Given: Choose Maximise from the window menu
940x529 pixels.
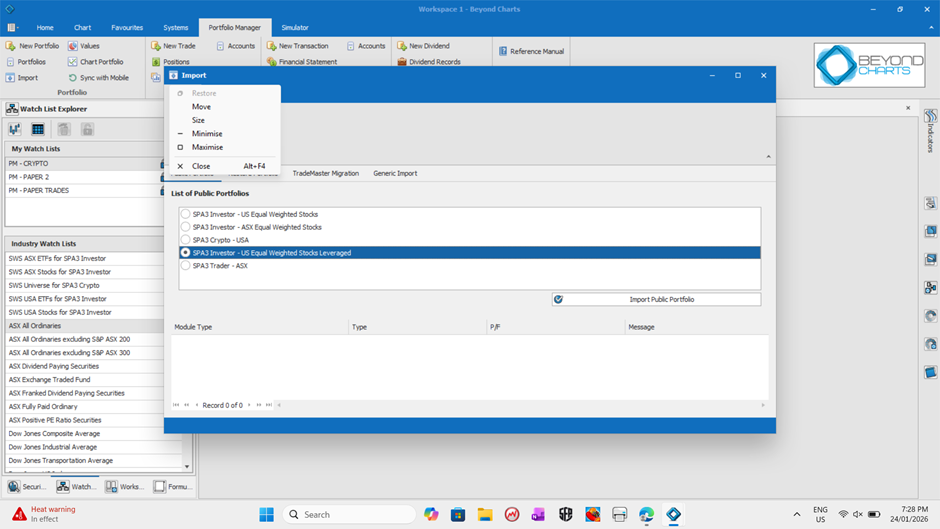Looking at the screenshot, I should pos(207,147).
